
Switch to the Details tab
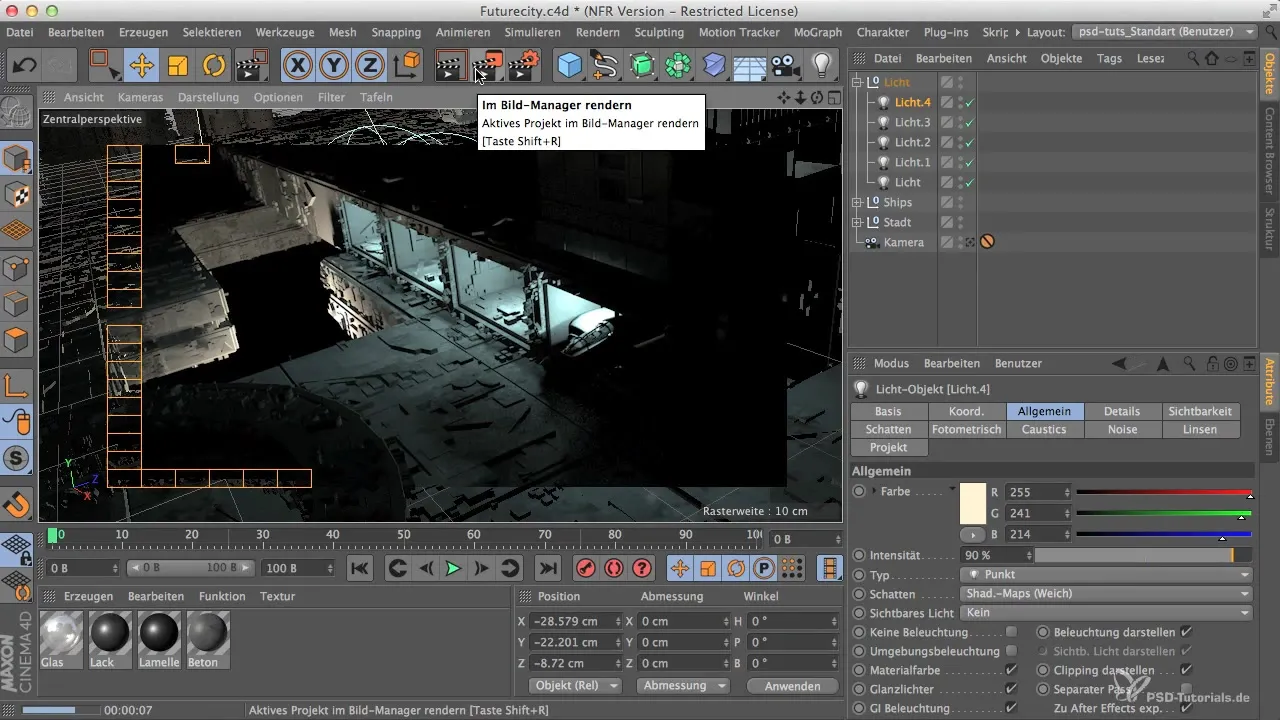[1122, 411]
